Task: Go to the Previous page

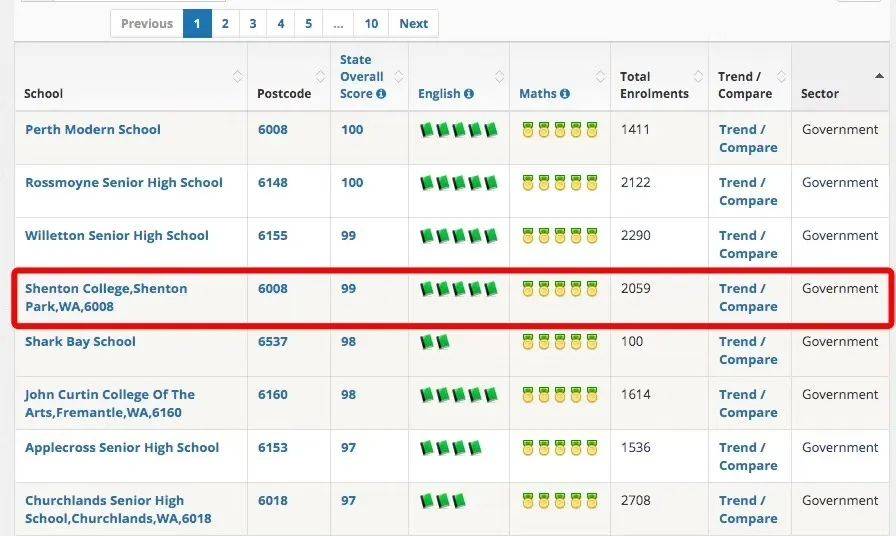Action: (x=147, y=23)
